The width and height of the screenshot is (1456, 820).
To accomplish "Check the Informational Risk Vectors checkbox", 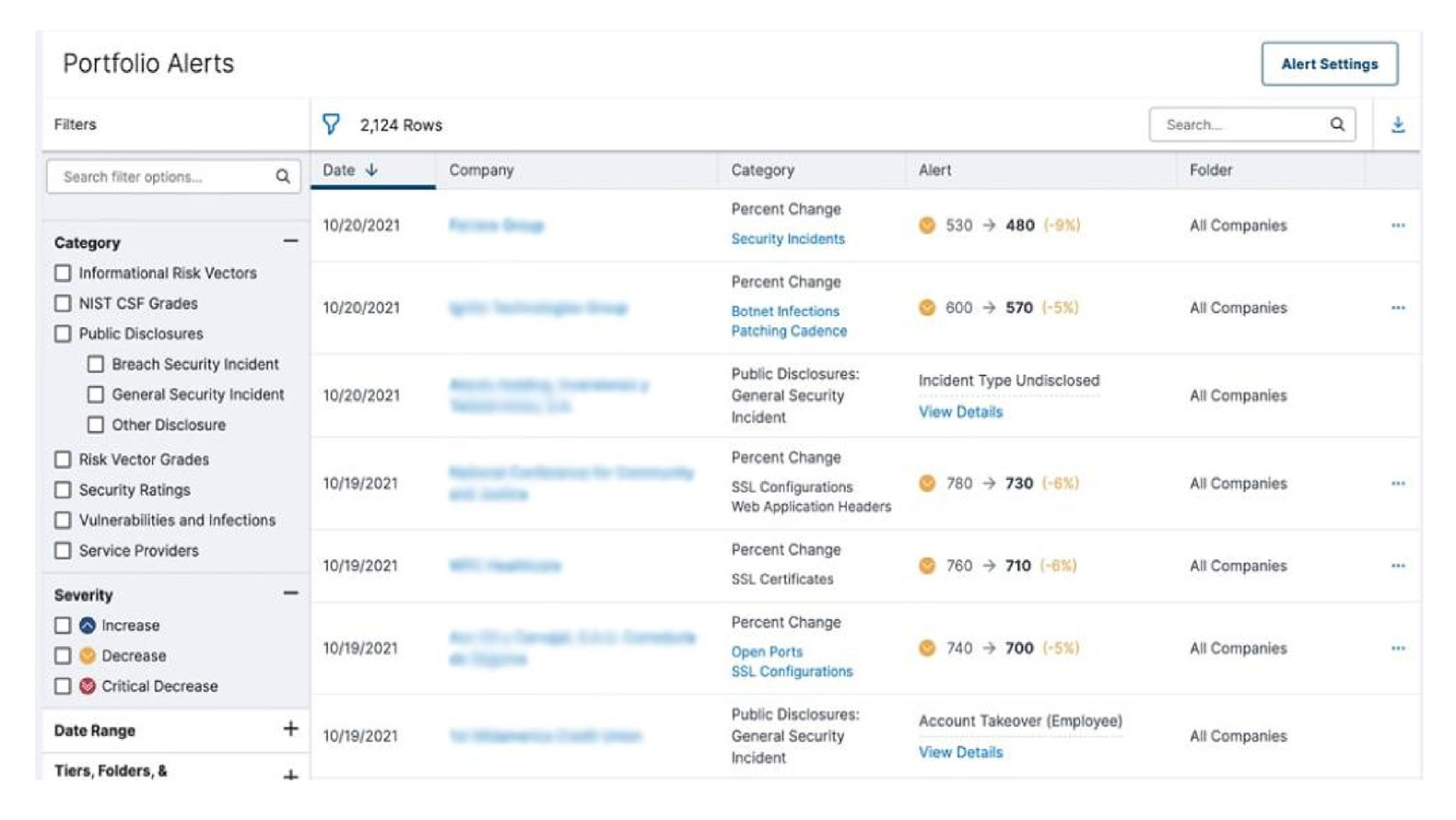I will point(63,274).
